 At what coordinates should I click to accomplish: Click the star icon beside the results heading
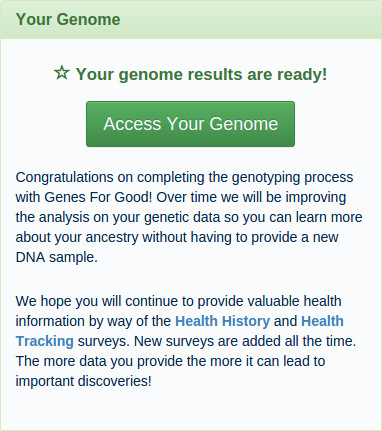pos(62,72)
